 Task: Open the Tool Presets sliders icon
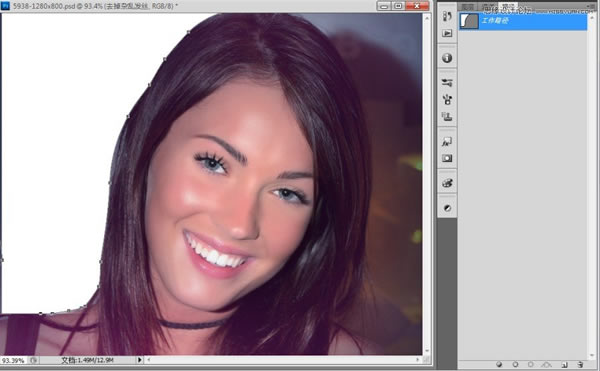click(447, 82)
